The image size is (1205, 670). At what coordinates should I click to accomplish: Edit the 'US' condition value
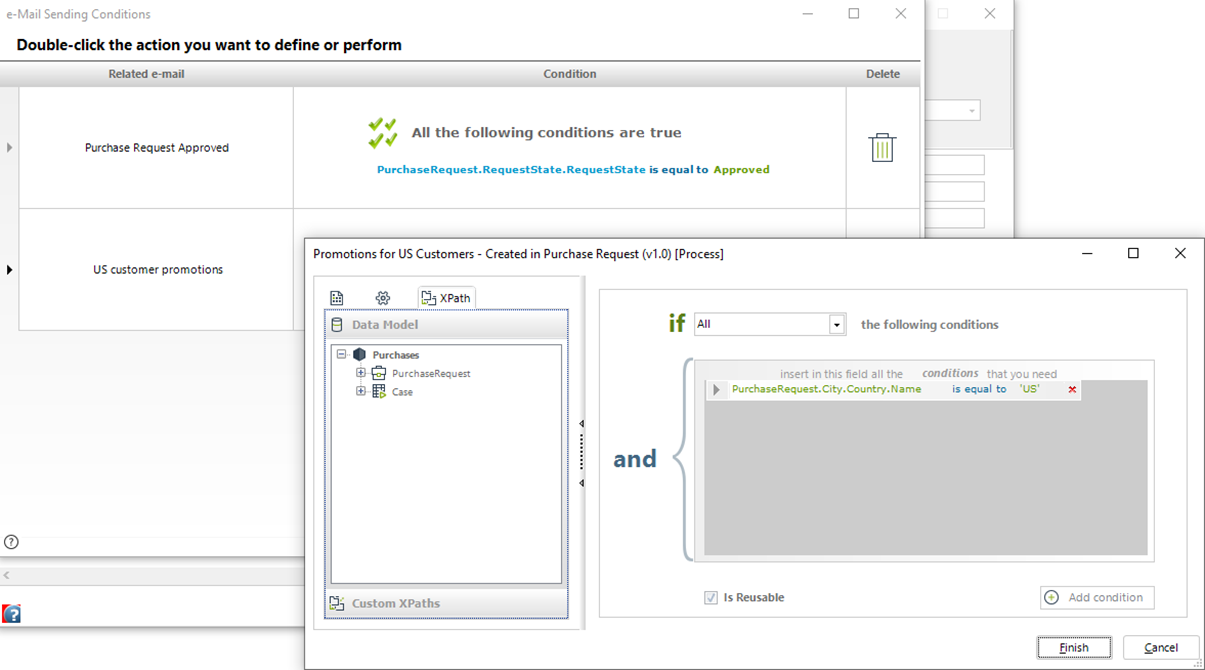1029,389
